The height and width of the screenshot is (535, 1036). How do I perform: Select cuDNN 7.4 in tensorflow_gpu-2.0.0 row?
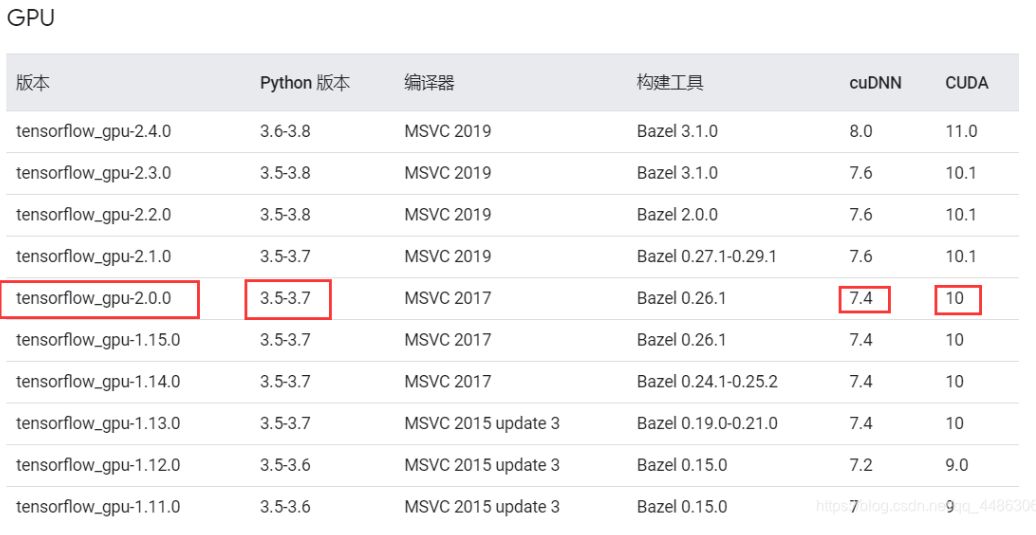[861, 298]
